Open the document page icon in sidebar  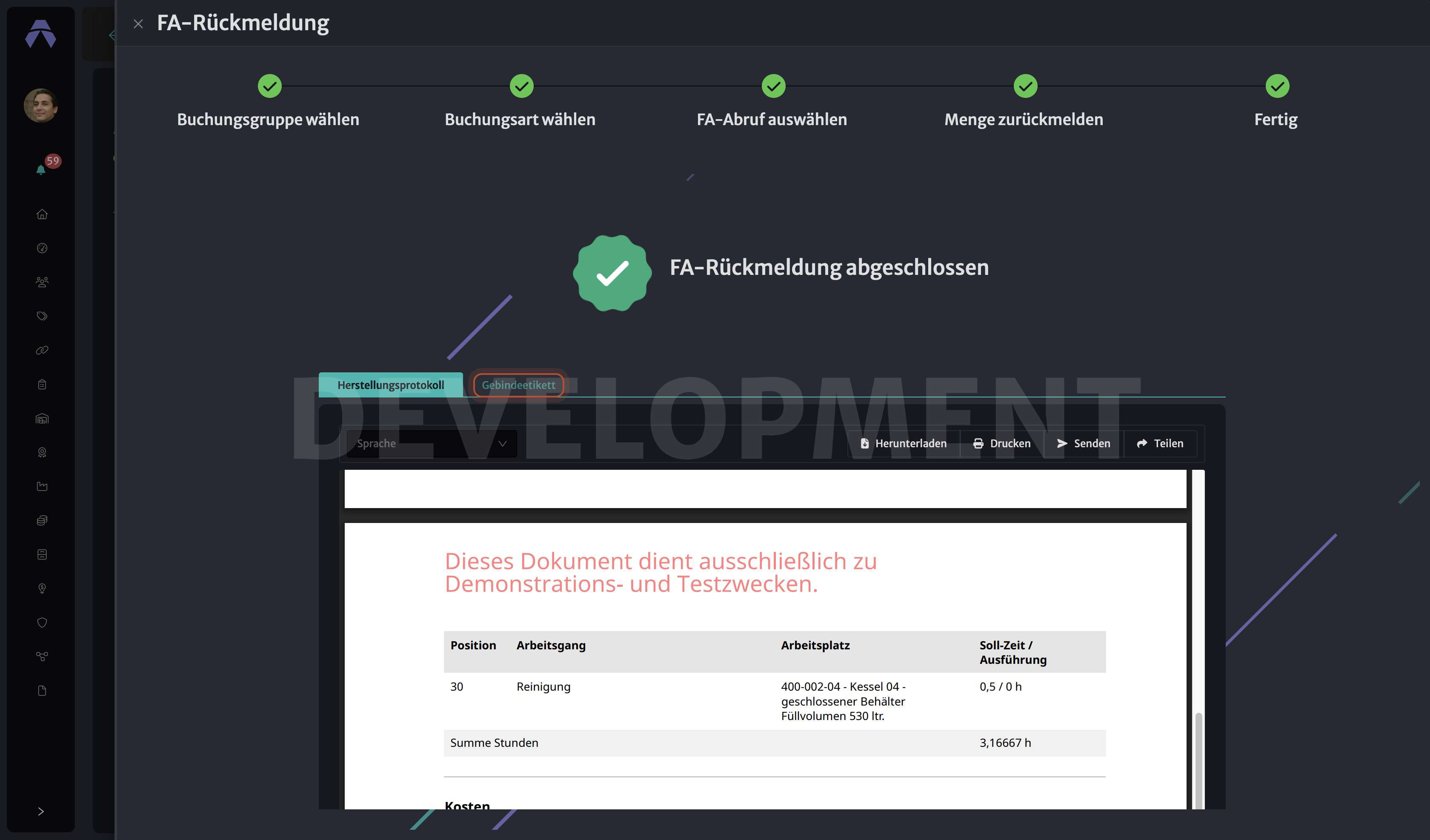click(x=42, y=691)
